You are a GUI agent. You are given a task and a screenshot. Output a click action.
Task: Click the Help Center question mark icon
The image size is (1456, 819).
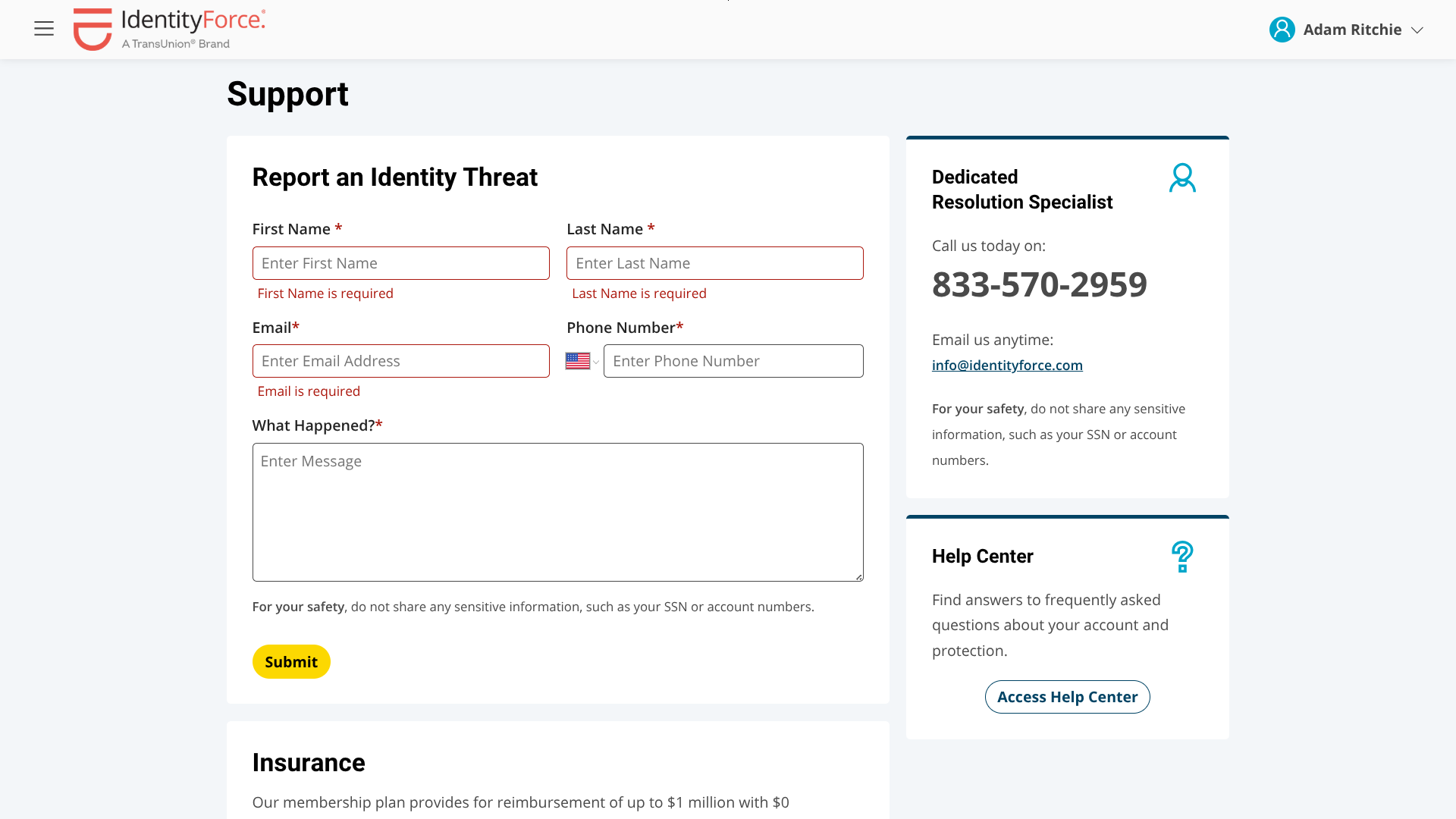point(1182,557)
